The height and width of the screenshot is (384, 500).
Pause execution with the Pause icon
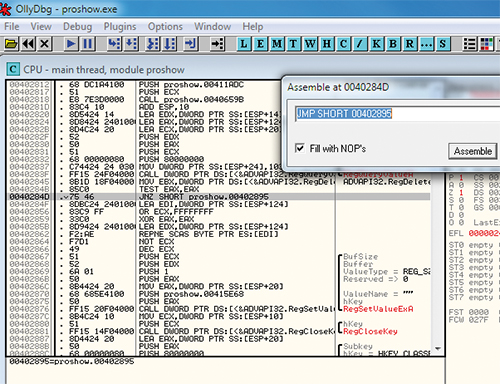(x=88, y=44)
